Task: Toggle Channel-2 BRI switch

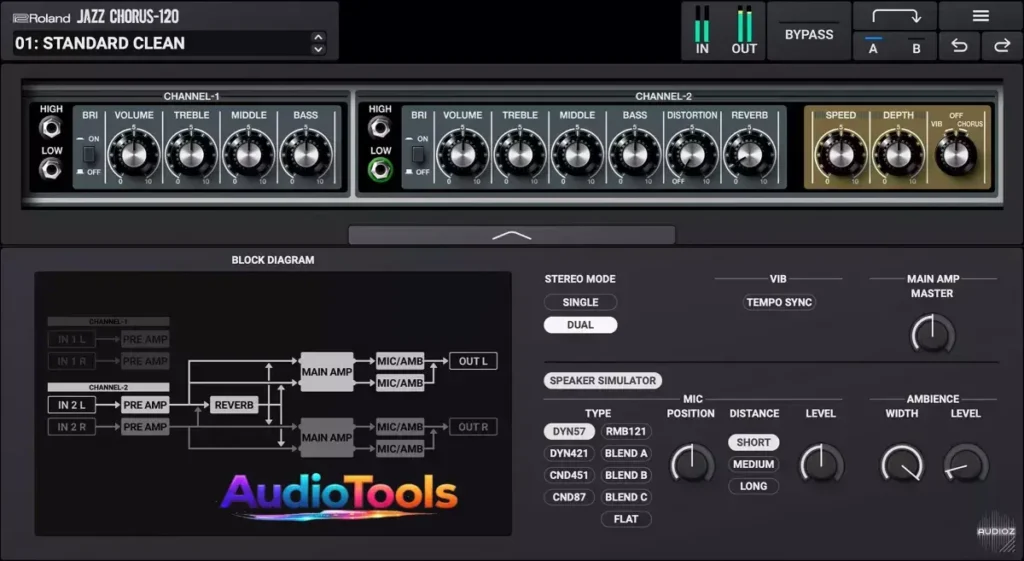Action: (418, 155)
